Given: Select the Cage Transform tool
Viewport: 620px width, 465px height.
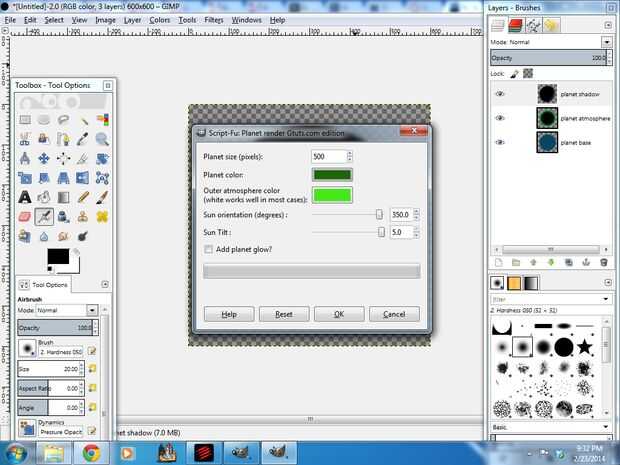Looking at the screenshot, I should (x=102, y=178).
